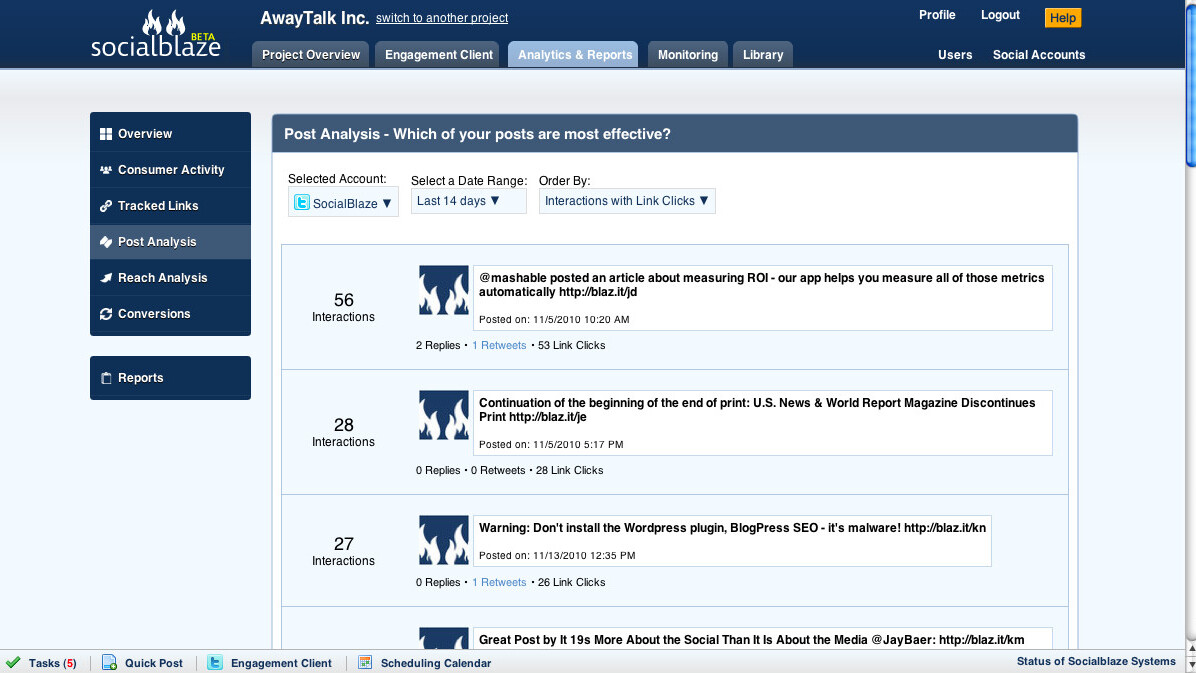Click the orange Help button
This screenshot has width=1196, height=673.
pos(1062,18)
